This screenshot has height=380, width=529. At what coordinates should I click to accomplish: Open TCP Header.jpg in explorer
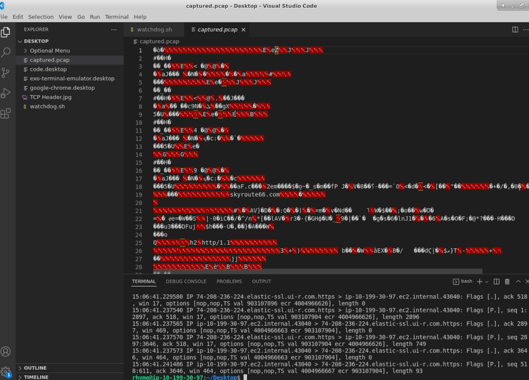70,97
